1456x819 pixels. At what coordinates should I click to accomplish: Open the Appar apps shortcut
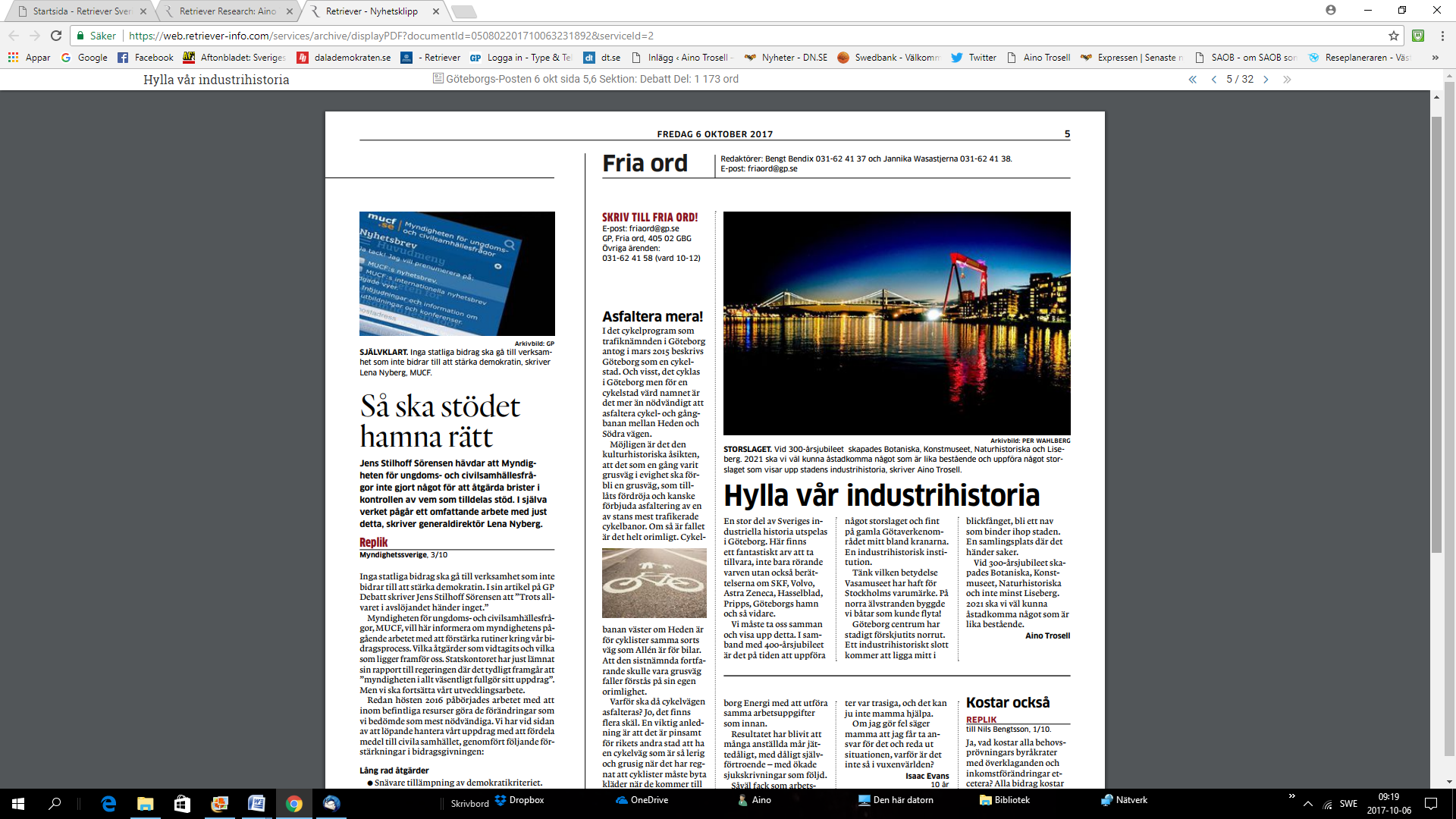(x=29, y=58)
